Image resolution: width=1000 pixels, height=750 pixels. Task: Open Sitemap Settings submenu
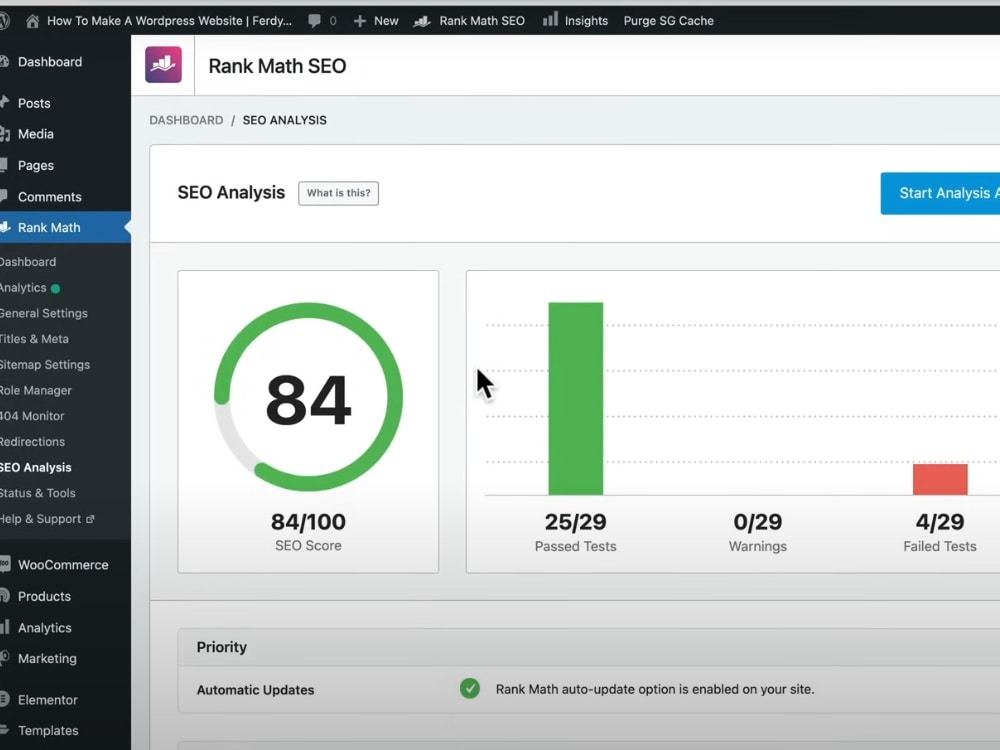pyautogui.click(x=45, y=365)
